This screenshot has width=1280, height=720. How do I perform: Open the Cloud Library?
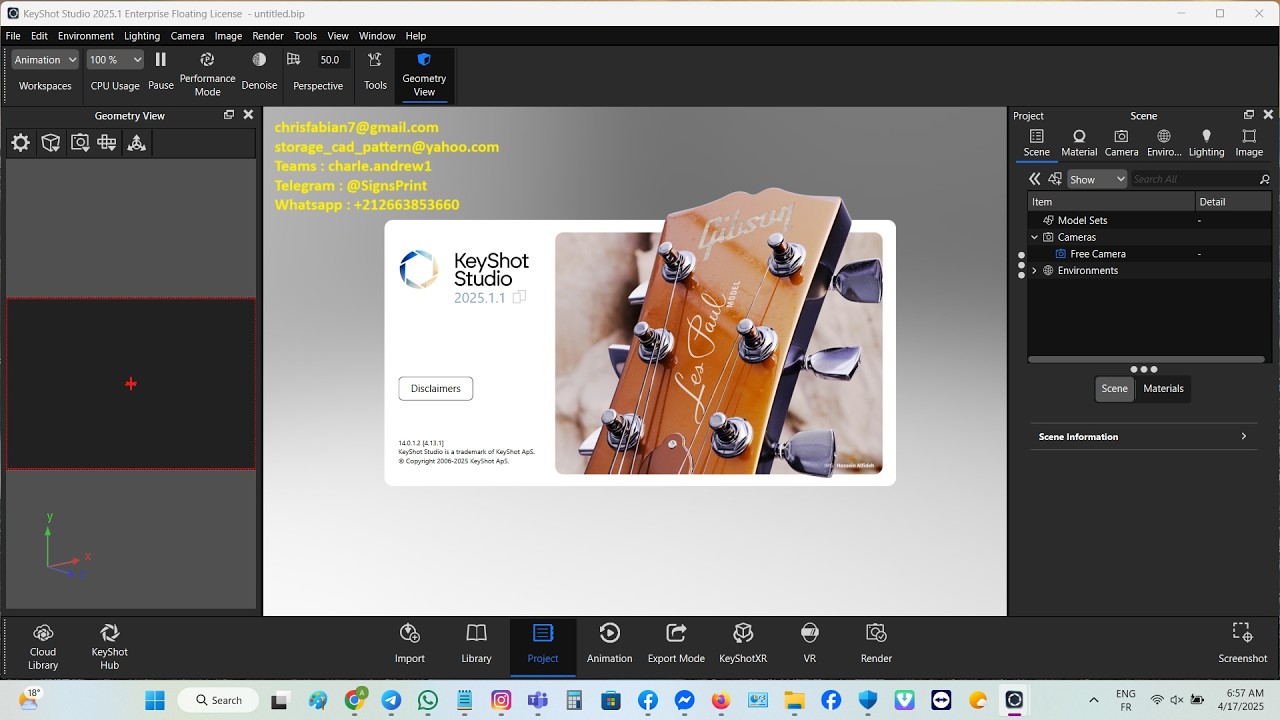click(43, 646)
